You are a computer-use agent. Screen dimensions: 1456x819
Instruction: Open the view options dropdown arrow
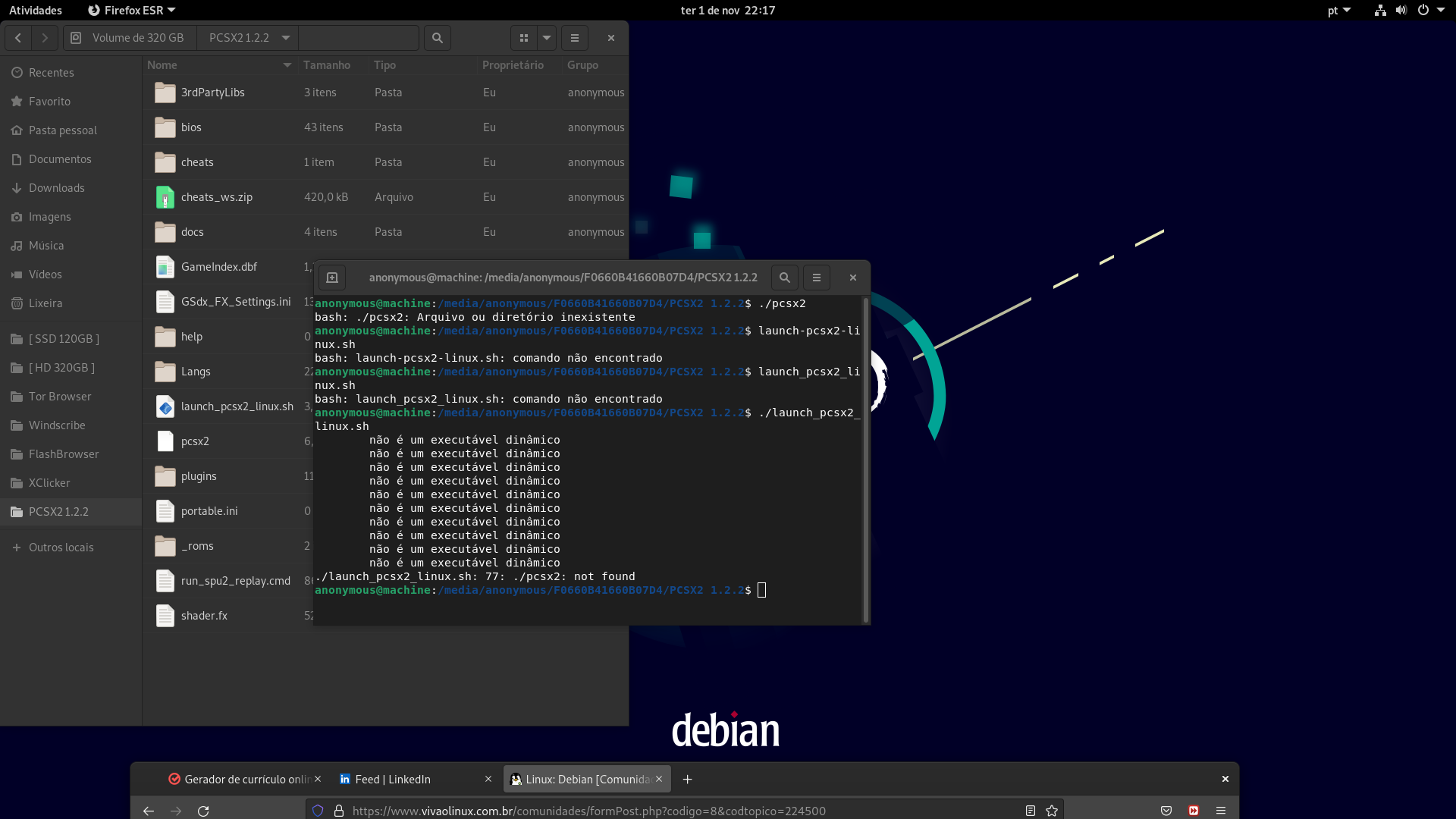click(x=547, y=38)
